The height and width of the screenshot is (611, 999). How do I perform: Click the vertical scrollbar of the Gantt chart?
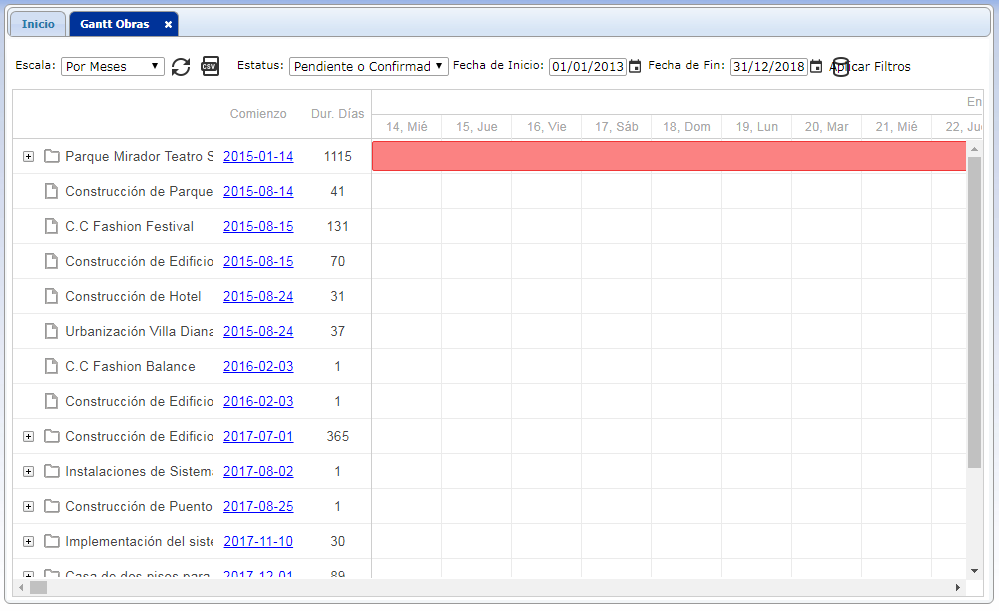pyautogui.click(x=975, y=312)
